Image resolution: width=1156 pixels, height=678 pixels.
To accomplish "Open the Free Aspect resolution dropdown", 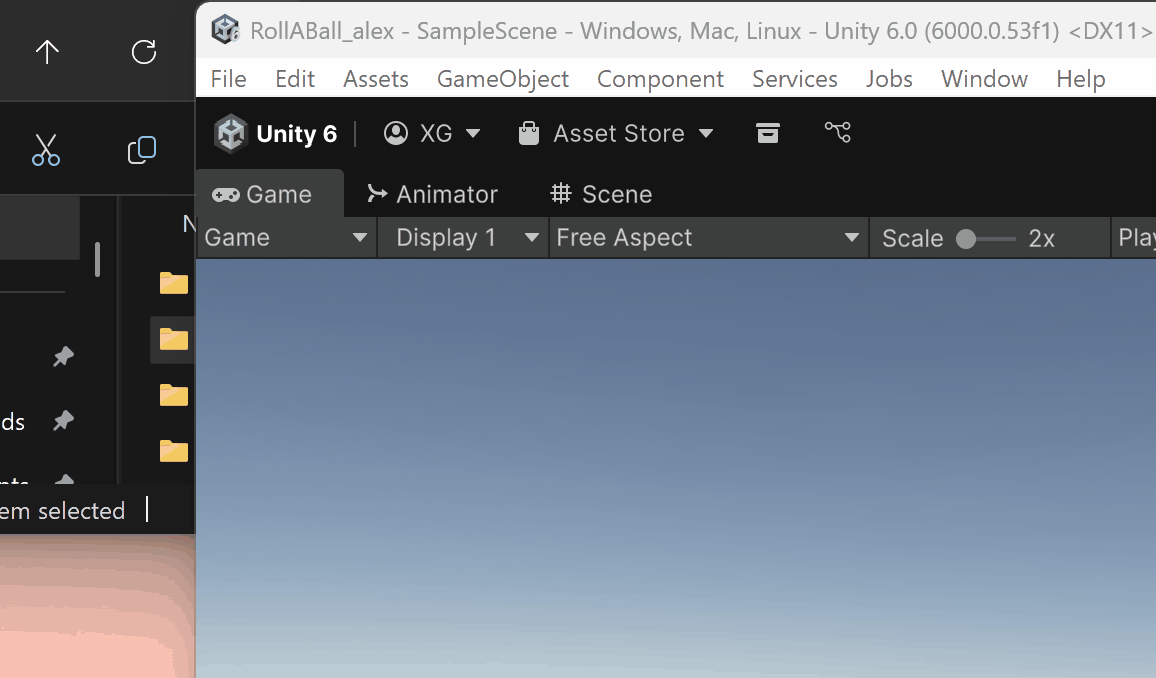I will click(708, 238).
